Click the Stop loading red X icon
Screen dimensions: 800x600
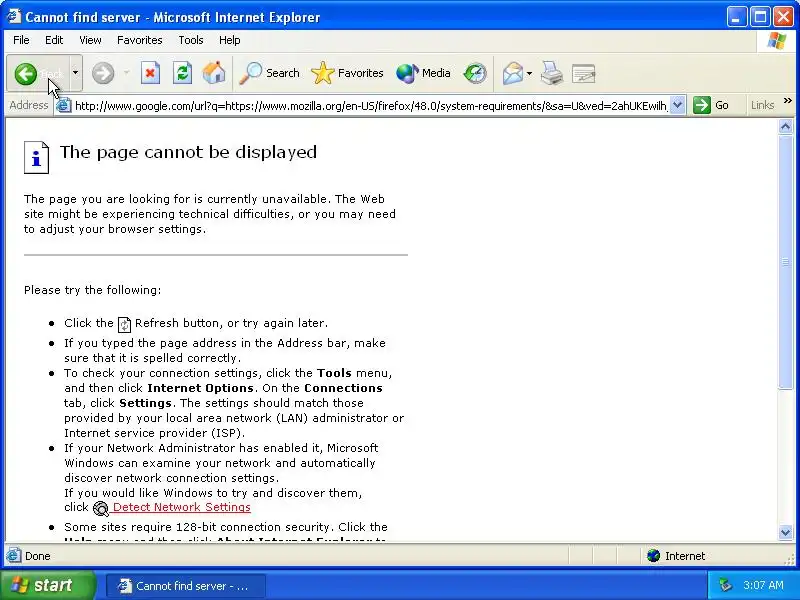pos(150,73)
